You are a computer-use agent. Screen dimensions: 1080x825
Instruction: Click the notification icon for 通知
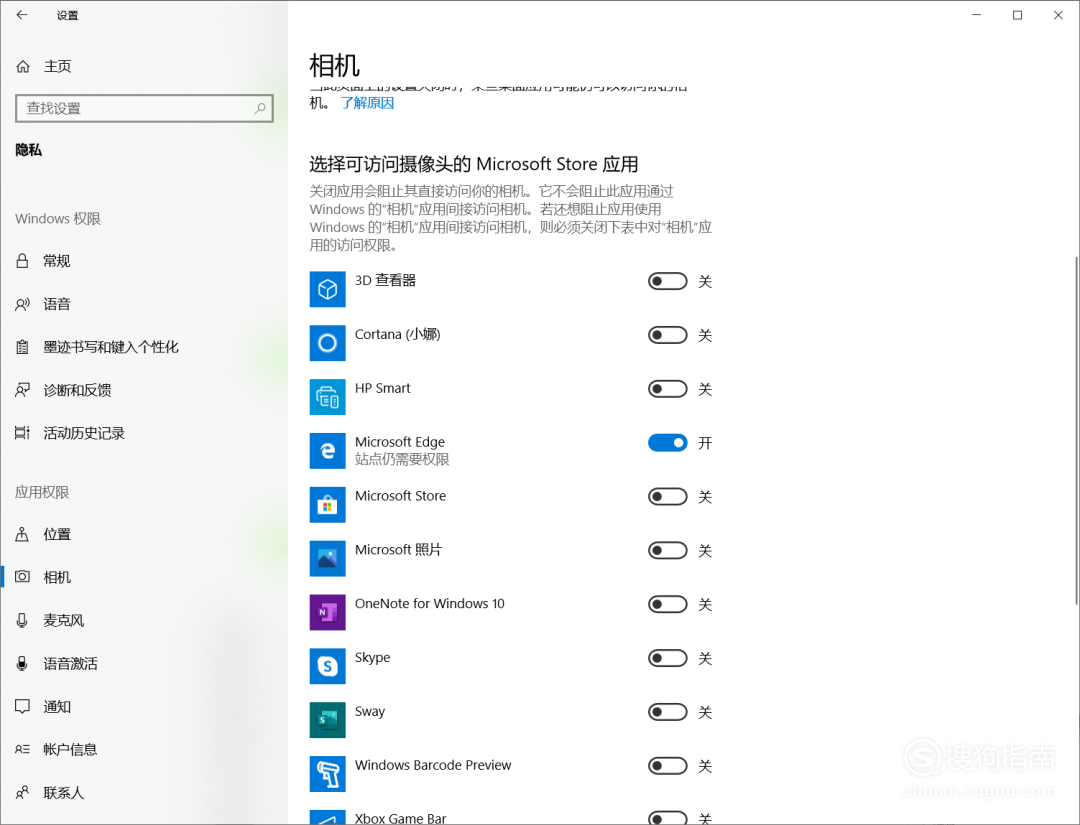click(x=22, y=707)
